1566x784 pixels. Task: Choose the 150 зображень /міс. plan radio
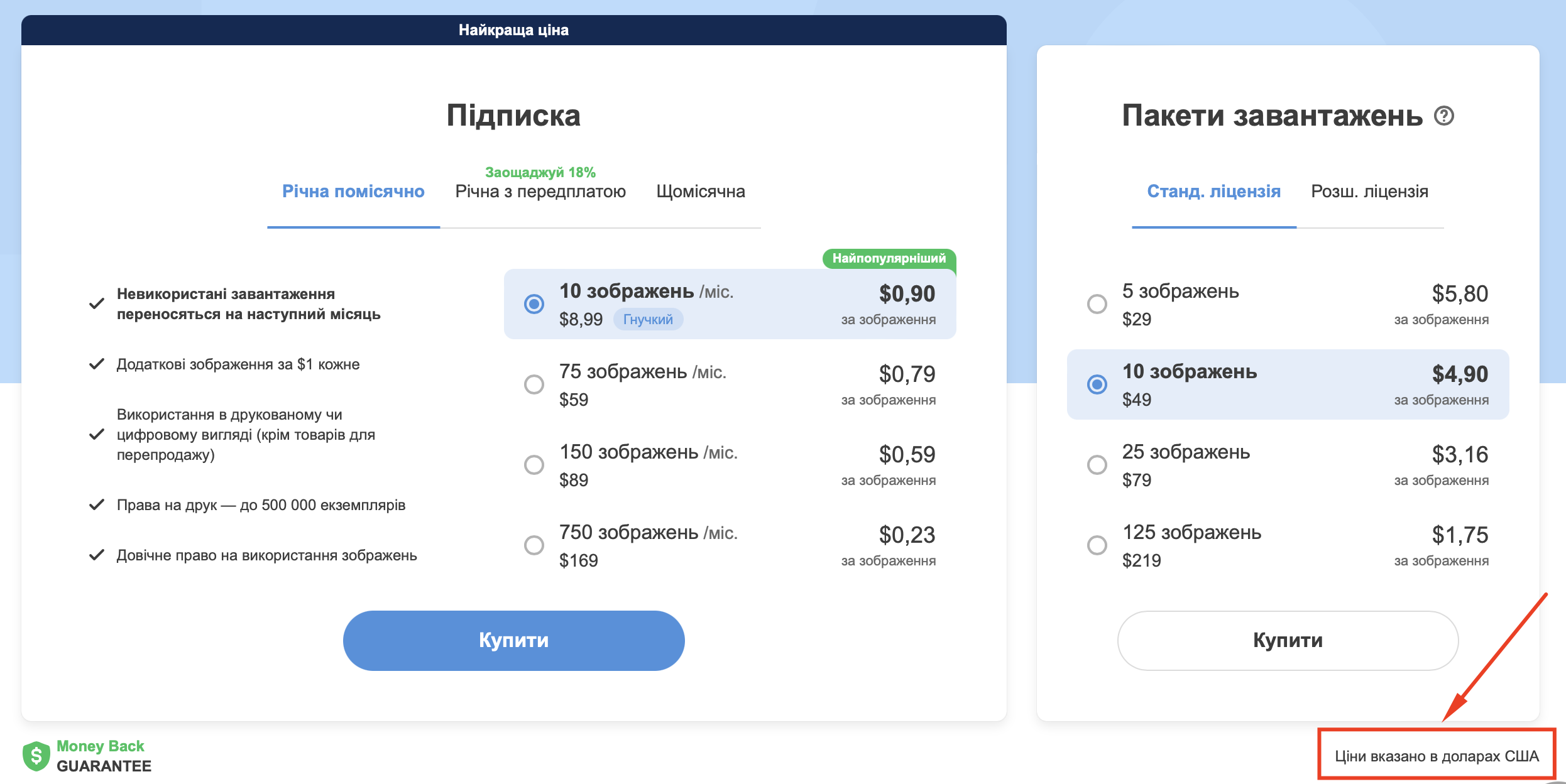[534, 465]
